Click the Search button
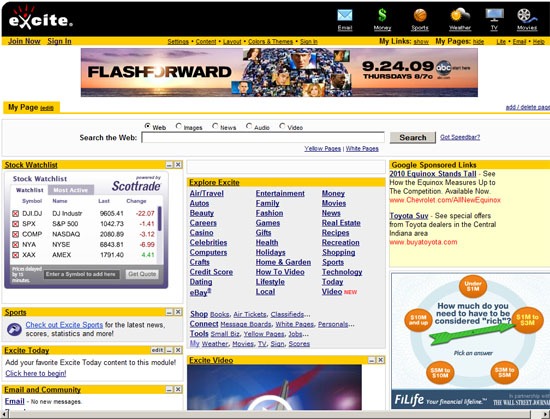The image size is (550, 419). pyautogui.click(x=412, y=137)
